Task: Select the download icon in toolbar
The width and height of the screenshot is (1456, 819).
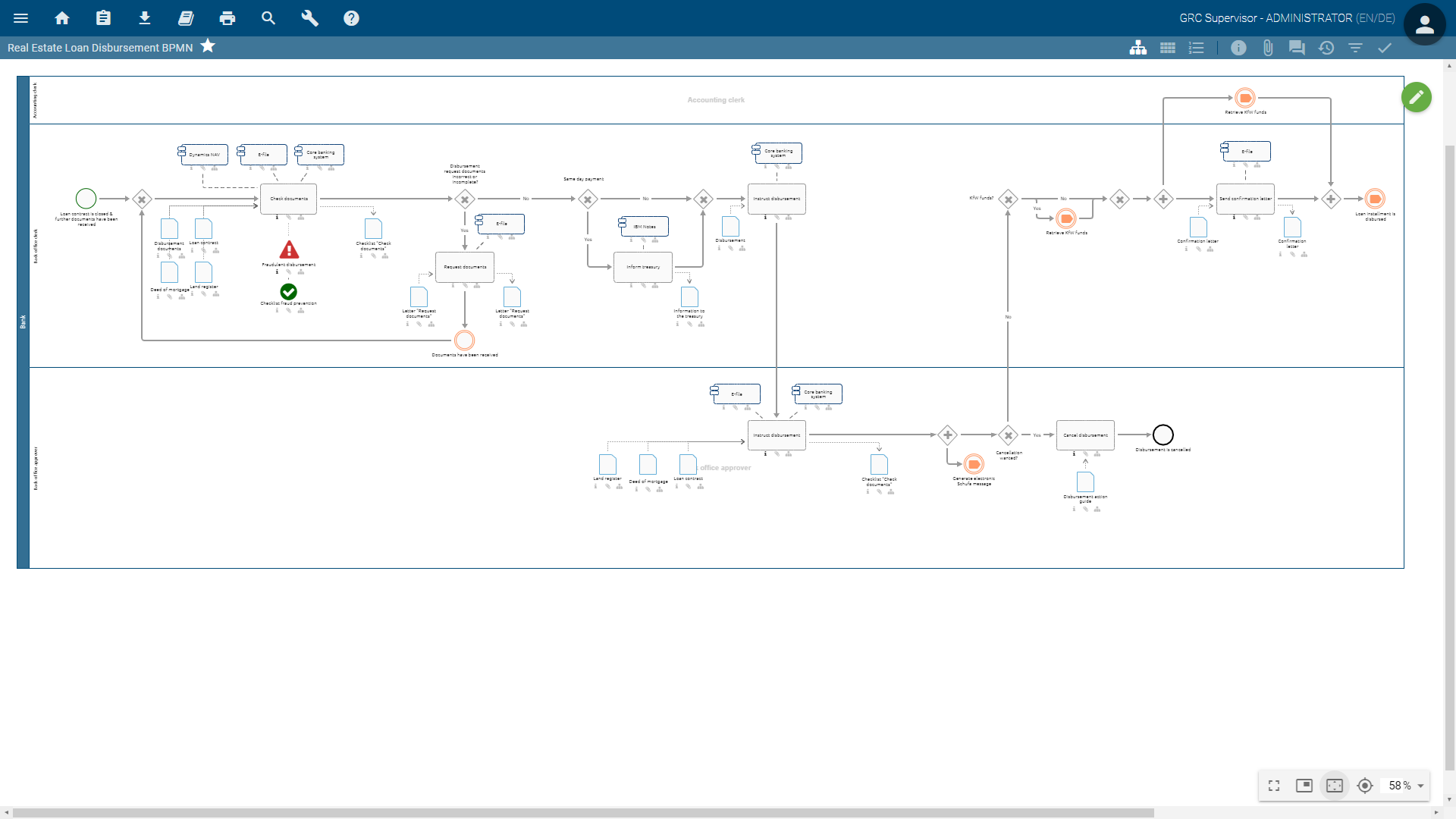Action: pyautogui.click(x=143, y=18)
